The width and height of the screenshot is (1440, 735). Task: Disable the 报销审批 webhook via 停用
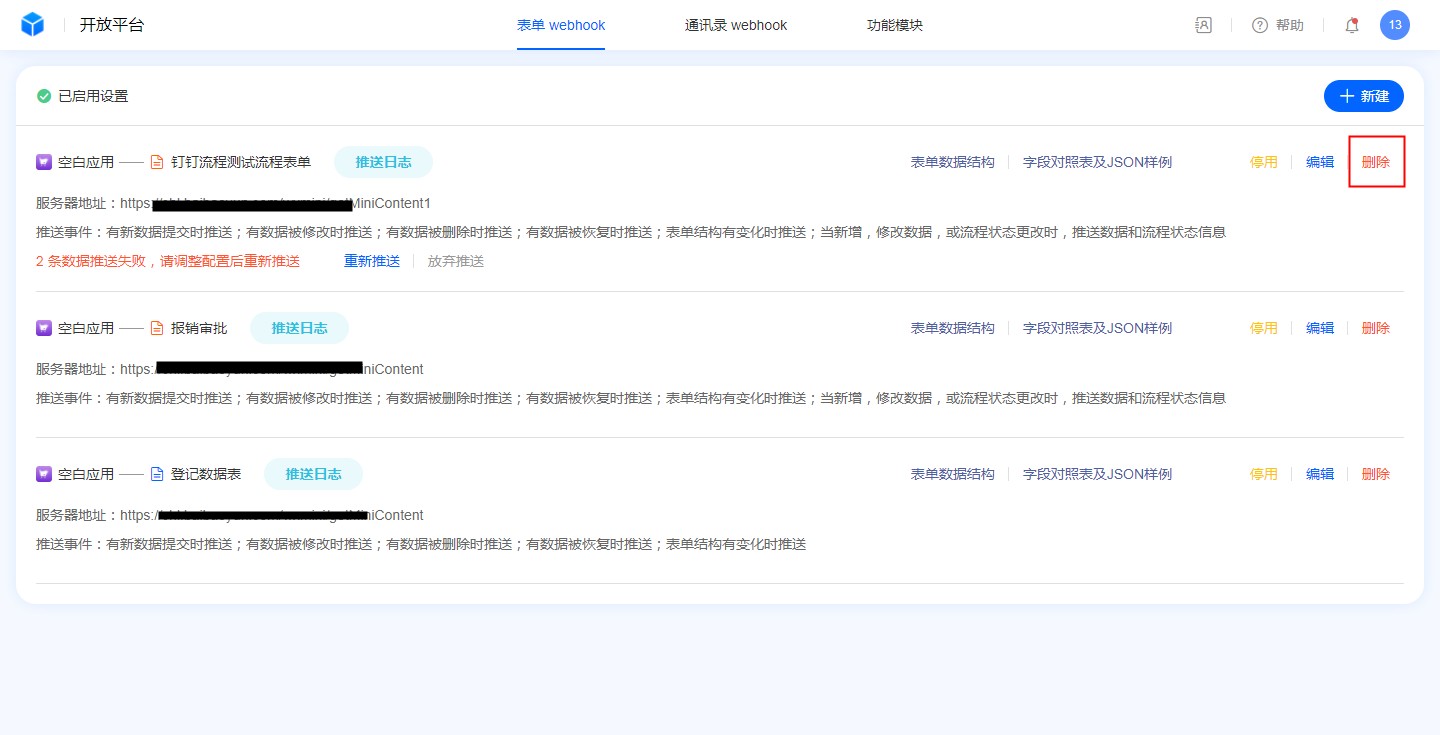pyautogui.click(x=1264, y=328)
